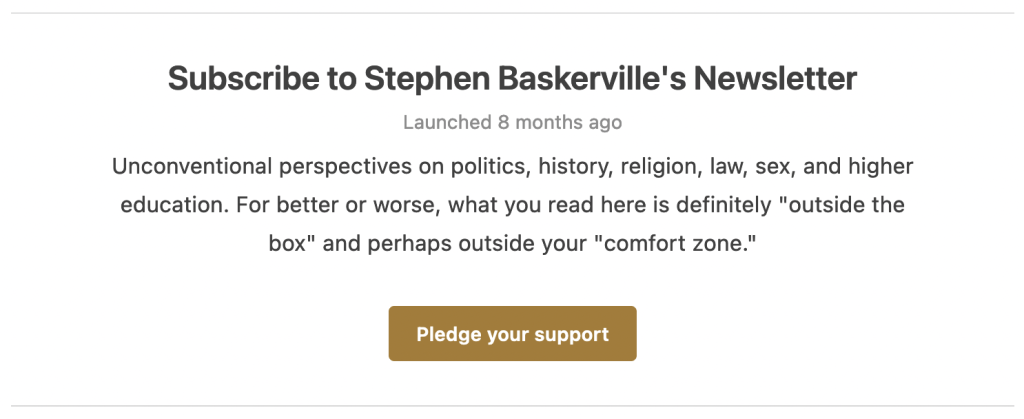
Task: Click the word "higher" ending the first line
Action: 883,165
